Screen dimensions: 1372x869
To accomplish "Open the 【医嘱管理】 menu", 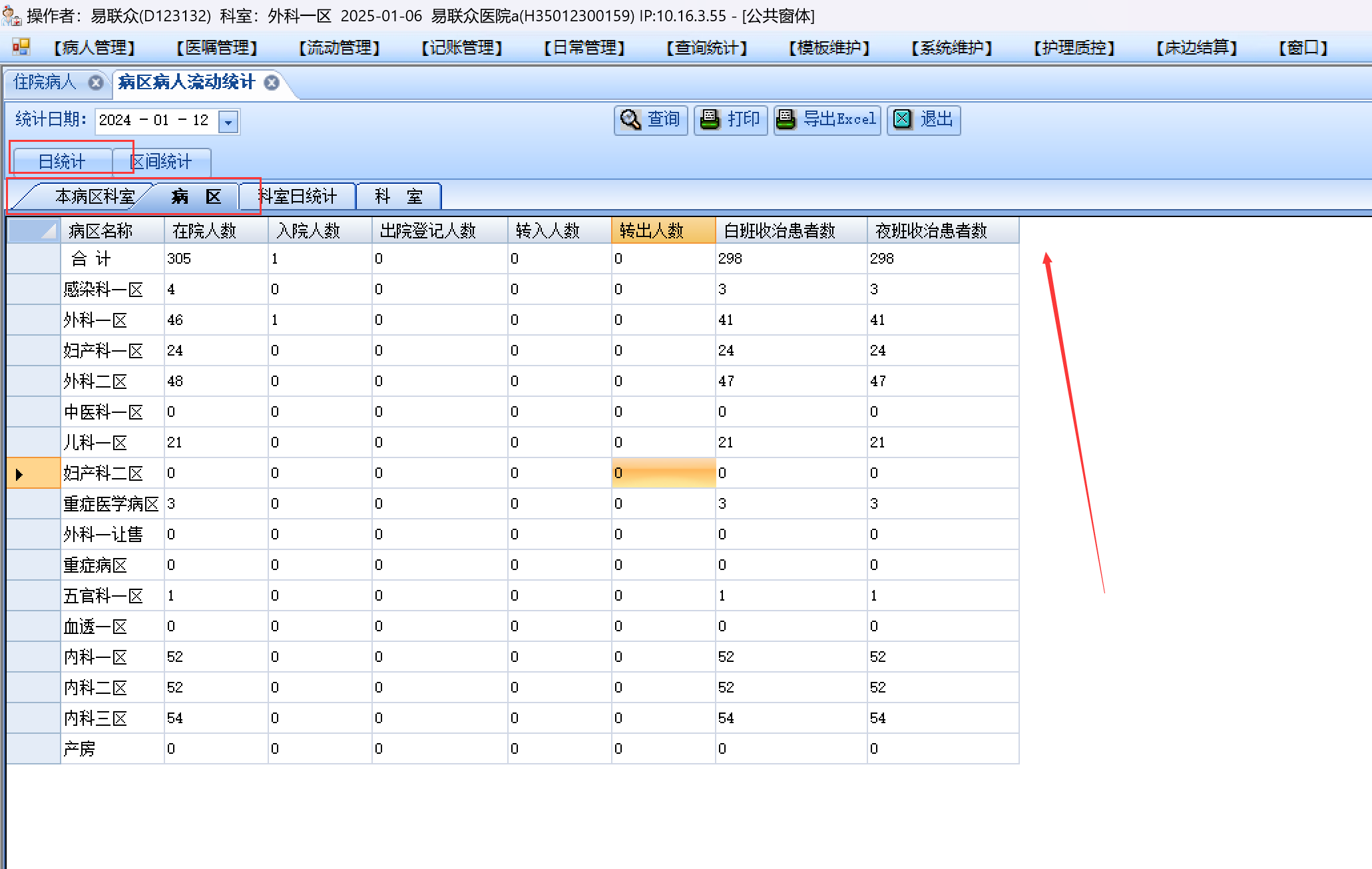I will click(217, 48).
